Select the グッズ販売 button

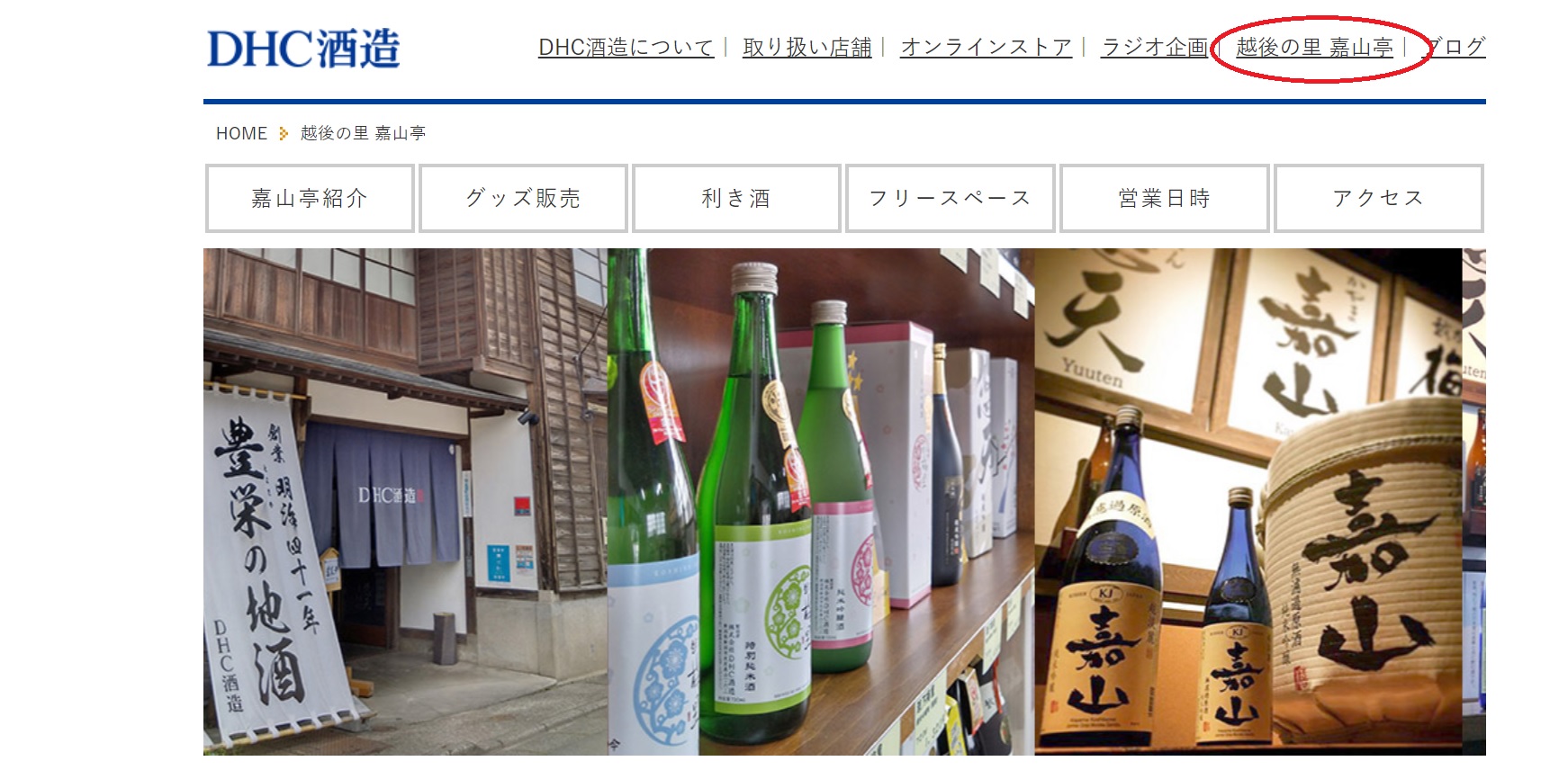(x=523, y=198)
